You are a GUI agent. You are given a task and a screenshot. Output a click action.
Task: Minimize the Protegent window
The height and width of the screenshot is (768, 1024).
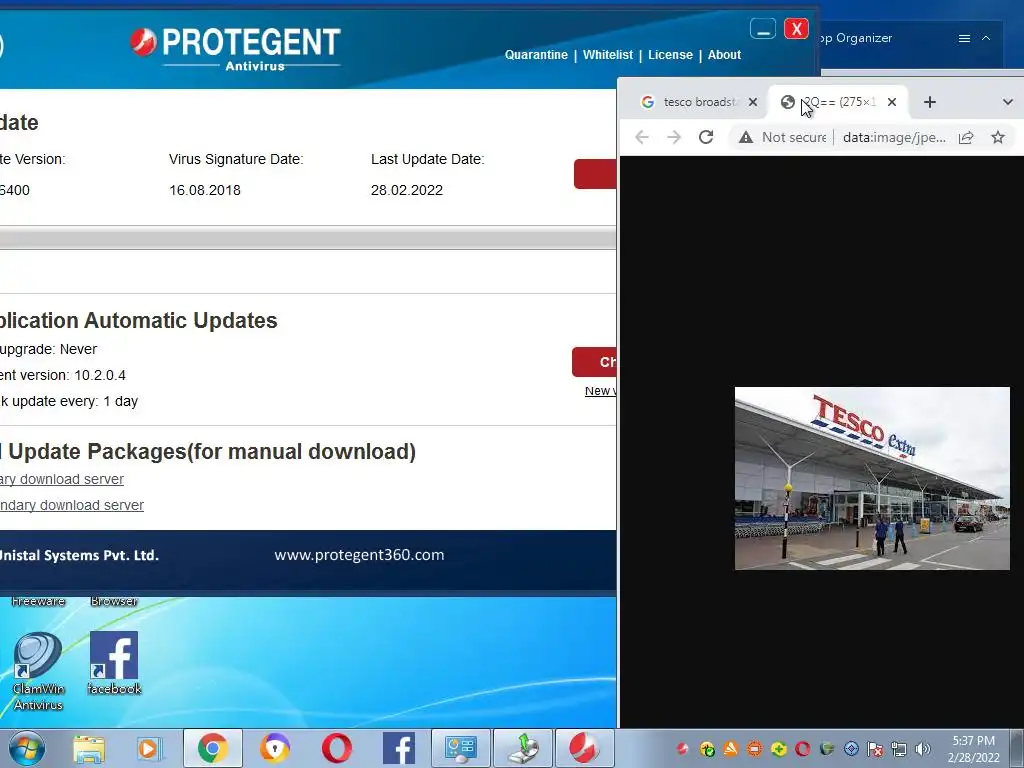coord(763,29)
